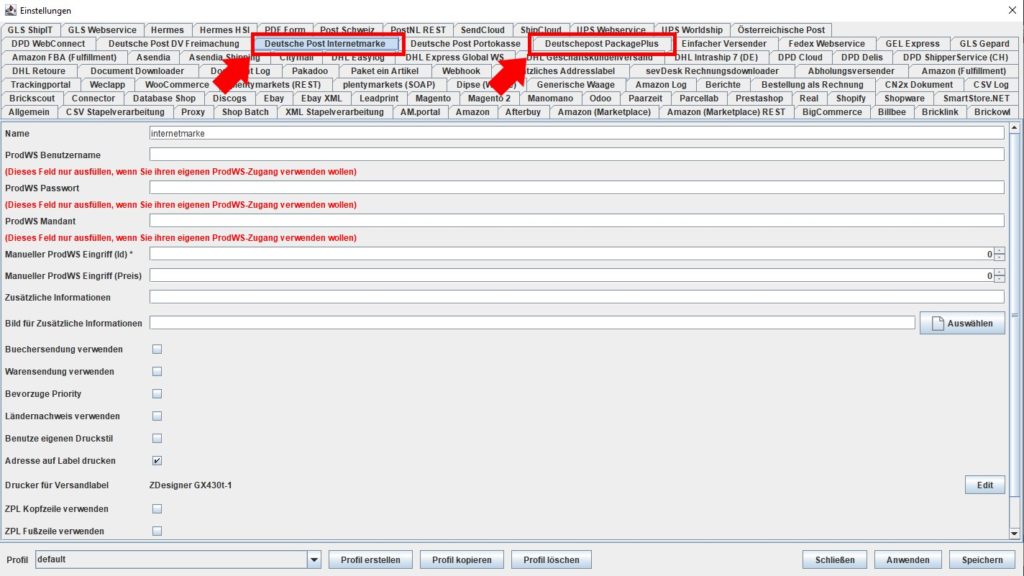The width and height of the screenshot is (1024, 576).
Task: Uncheck Adresse auf Label drucken
Action: (157, 460)
